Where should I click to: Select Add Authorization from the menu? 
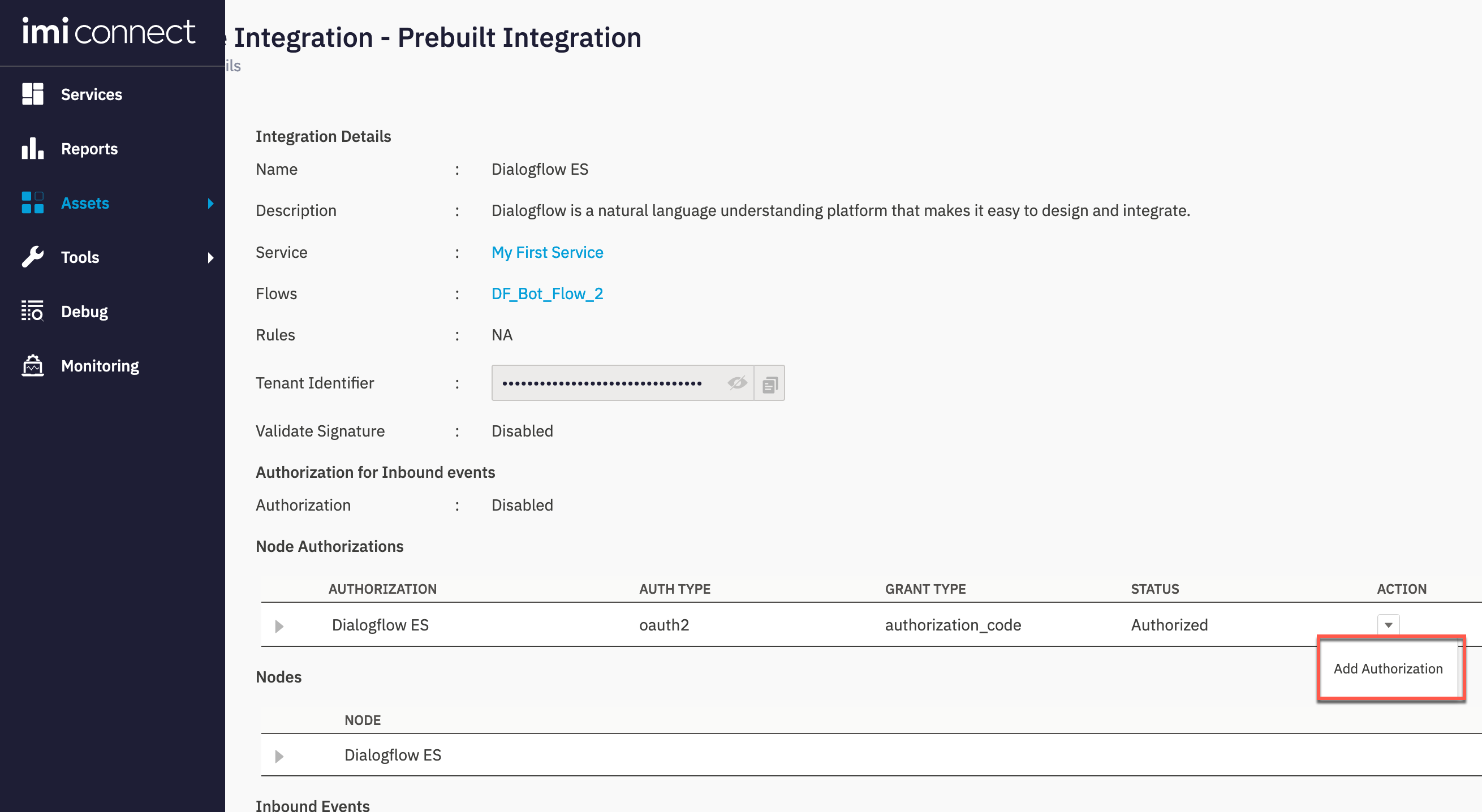point(1388,668)
